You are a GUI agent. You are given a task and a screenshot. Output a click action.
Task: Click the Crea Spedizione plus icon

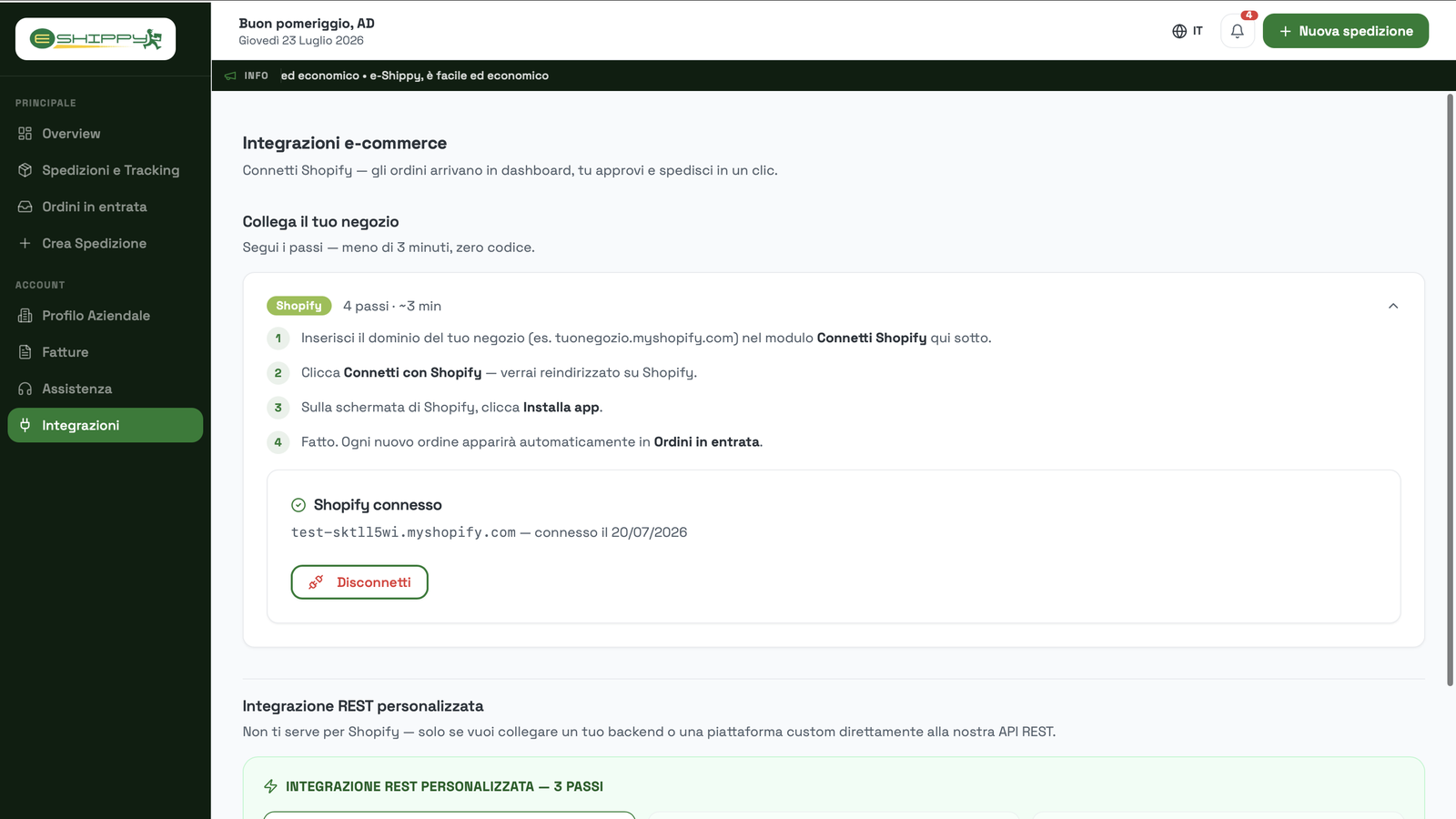[25, 243]
